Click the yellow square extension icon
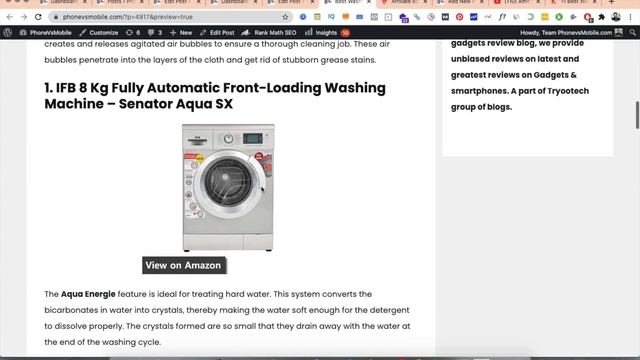This screenshot has height=360, width=640. pyautogui.click(x=544, y=17)
